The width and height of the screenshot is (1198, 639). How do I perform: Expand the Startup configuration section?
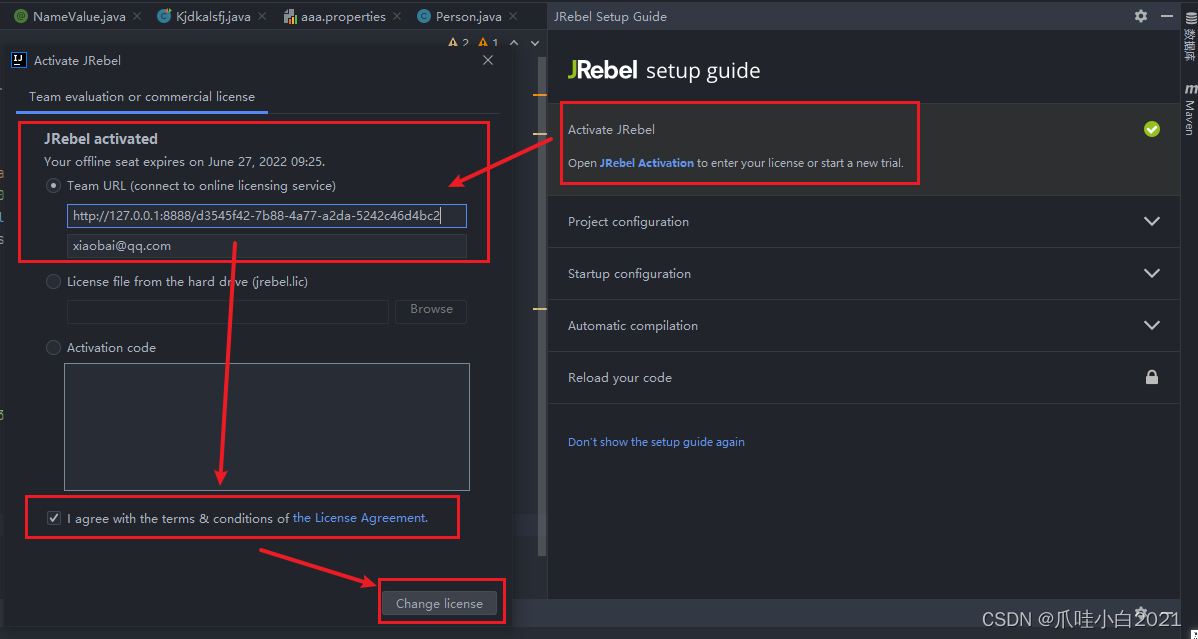click(x=863, y=274)
